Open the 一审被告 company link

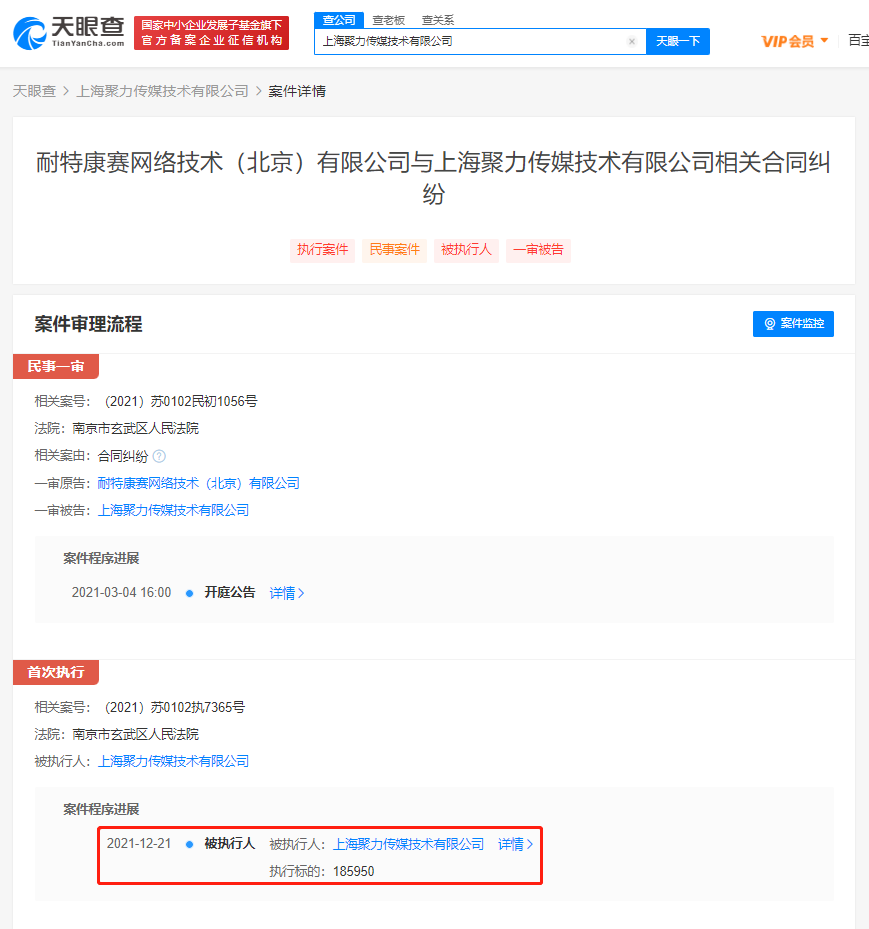[x=173, y=510]
